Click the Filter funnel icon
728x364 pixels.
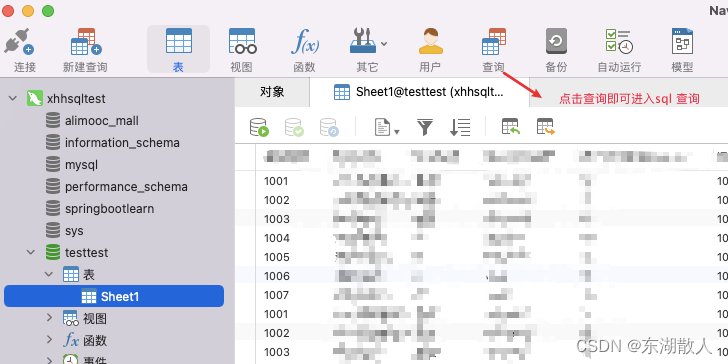425,127
